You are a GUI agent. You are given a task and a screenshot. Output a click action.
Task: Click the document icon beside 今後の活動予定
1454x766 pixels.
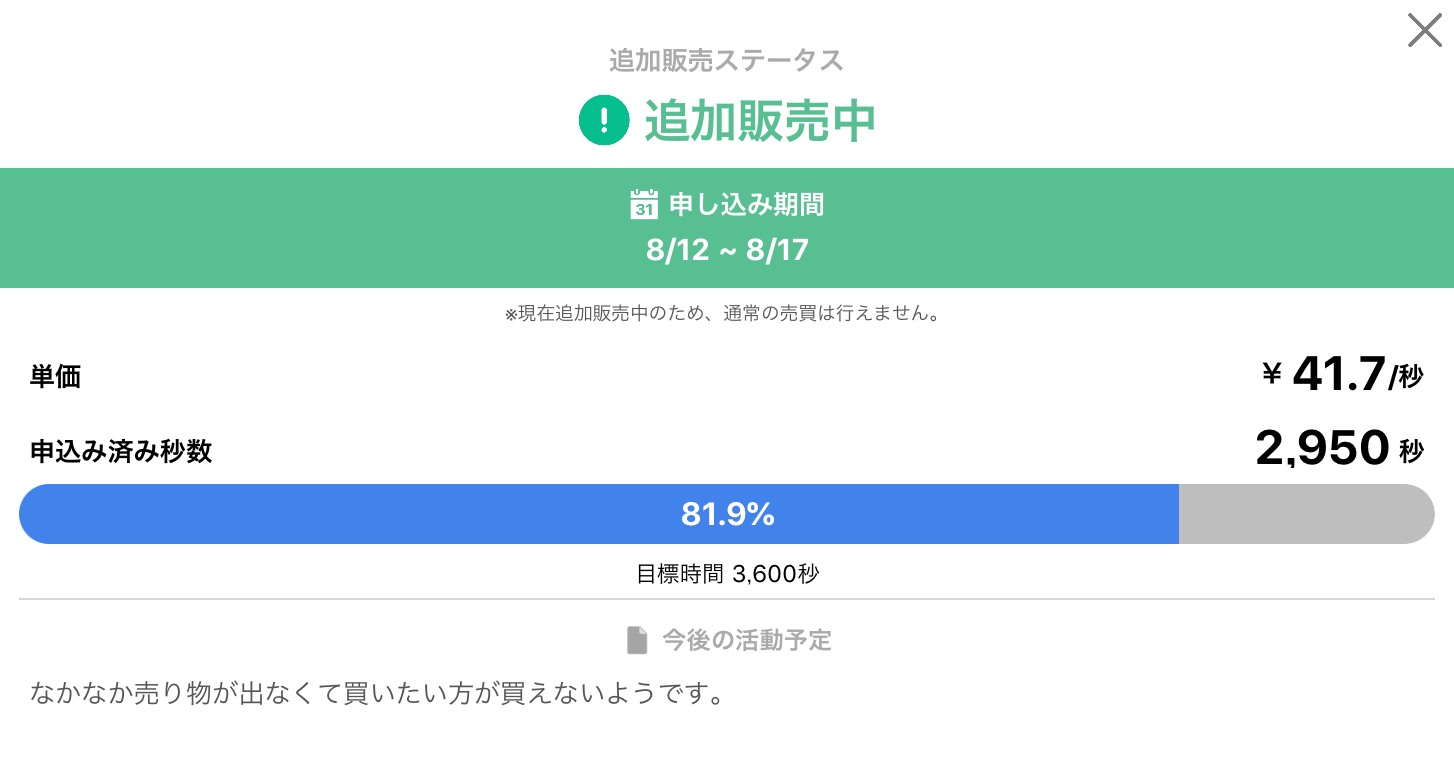coord(637,640)
